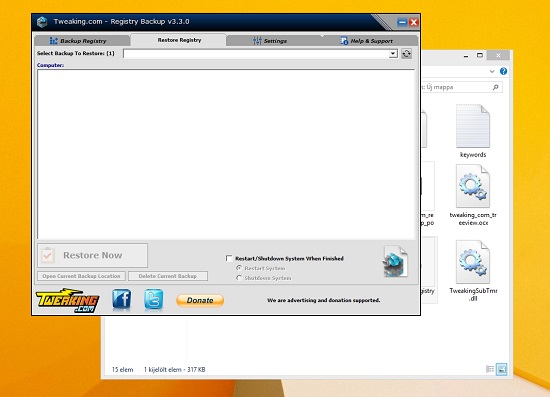Click the Tweaking.com logo
Screen dimensions: 550x397
[67, 300]
